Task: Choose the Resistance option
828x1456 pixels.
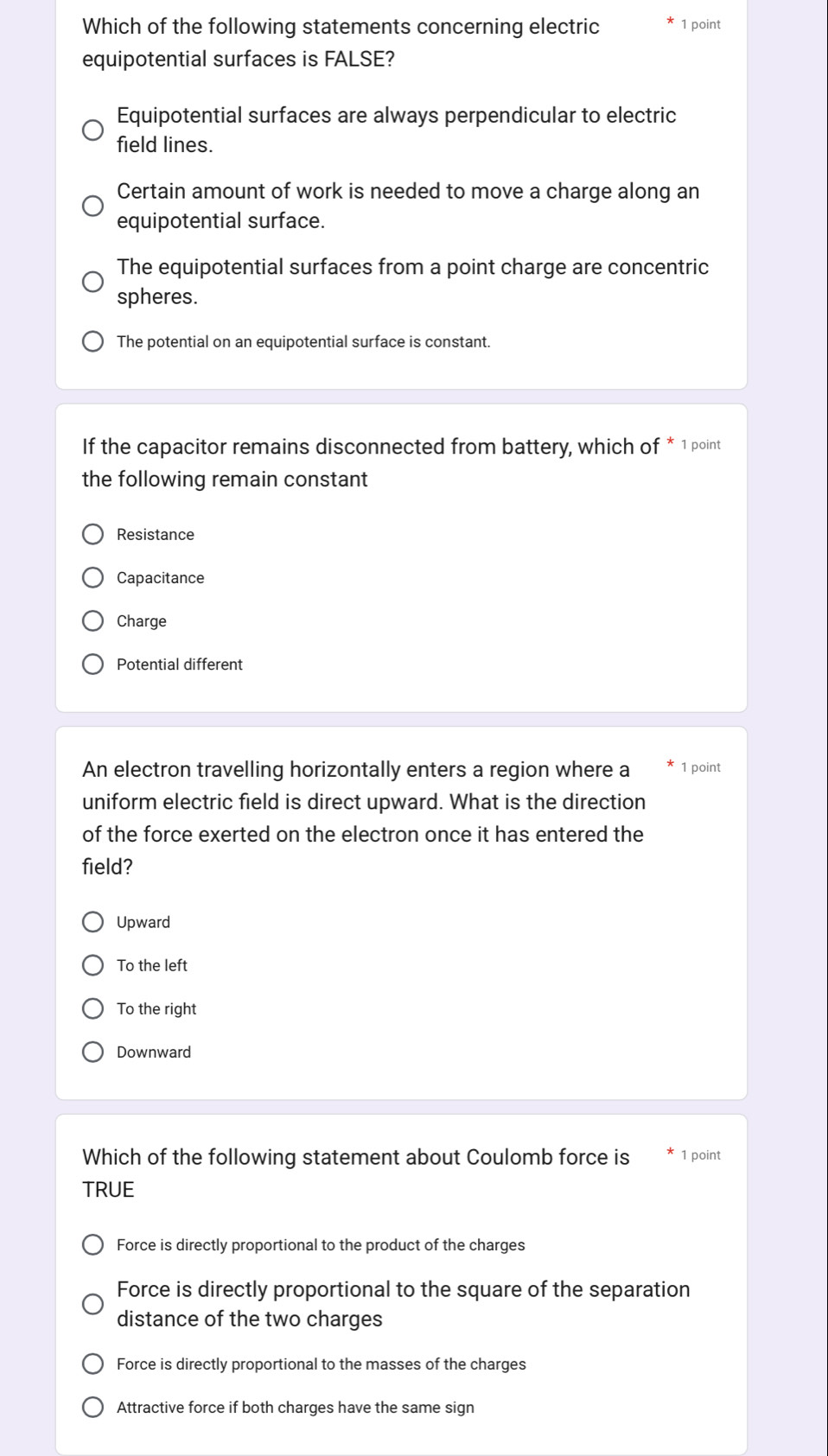Action: (x=92, y=535)
